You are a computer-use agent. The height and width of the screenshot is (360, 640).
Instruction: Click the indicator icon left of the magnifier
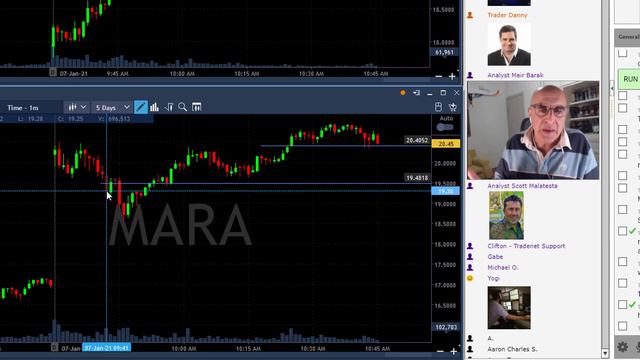[169, 107]
